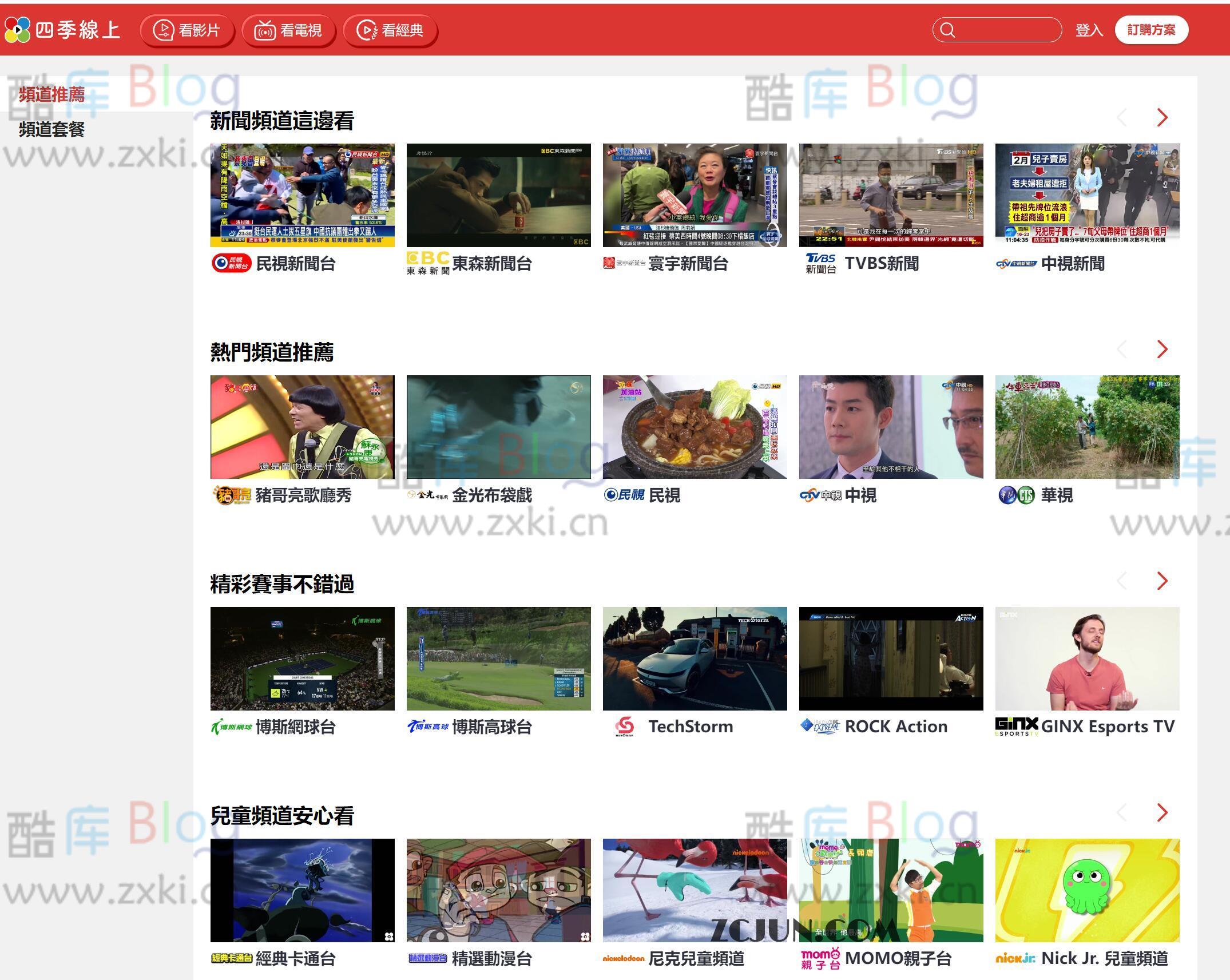Click the 登入 login link
Viewport: 1230px width, 980px height.
click(x=1089, y=30)
